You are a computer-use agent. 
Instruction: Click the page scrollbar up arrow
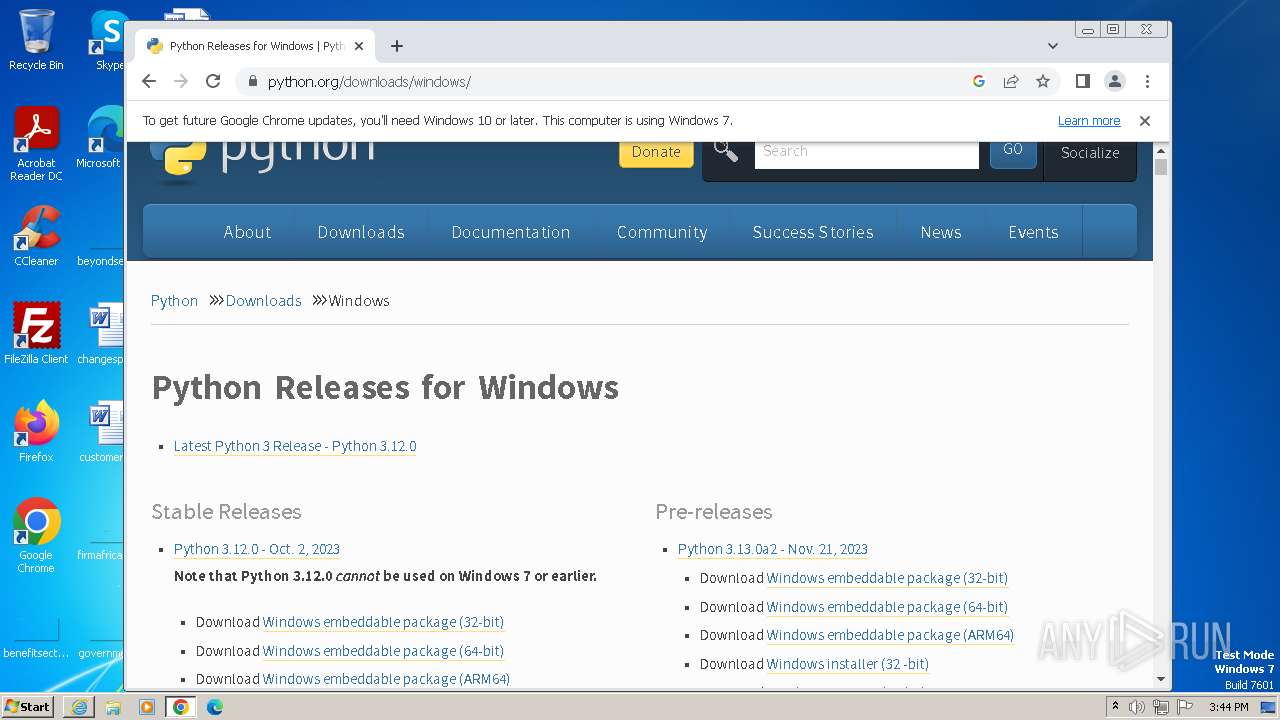[1161, 150]
